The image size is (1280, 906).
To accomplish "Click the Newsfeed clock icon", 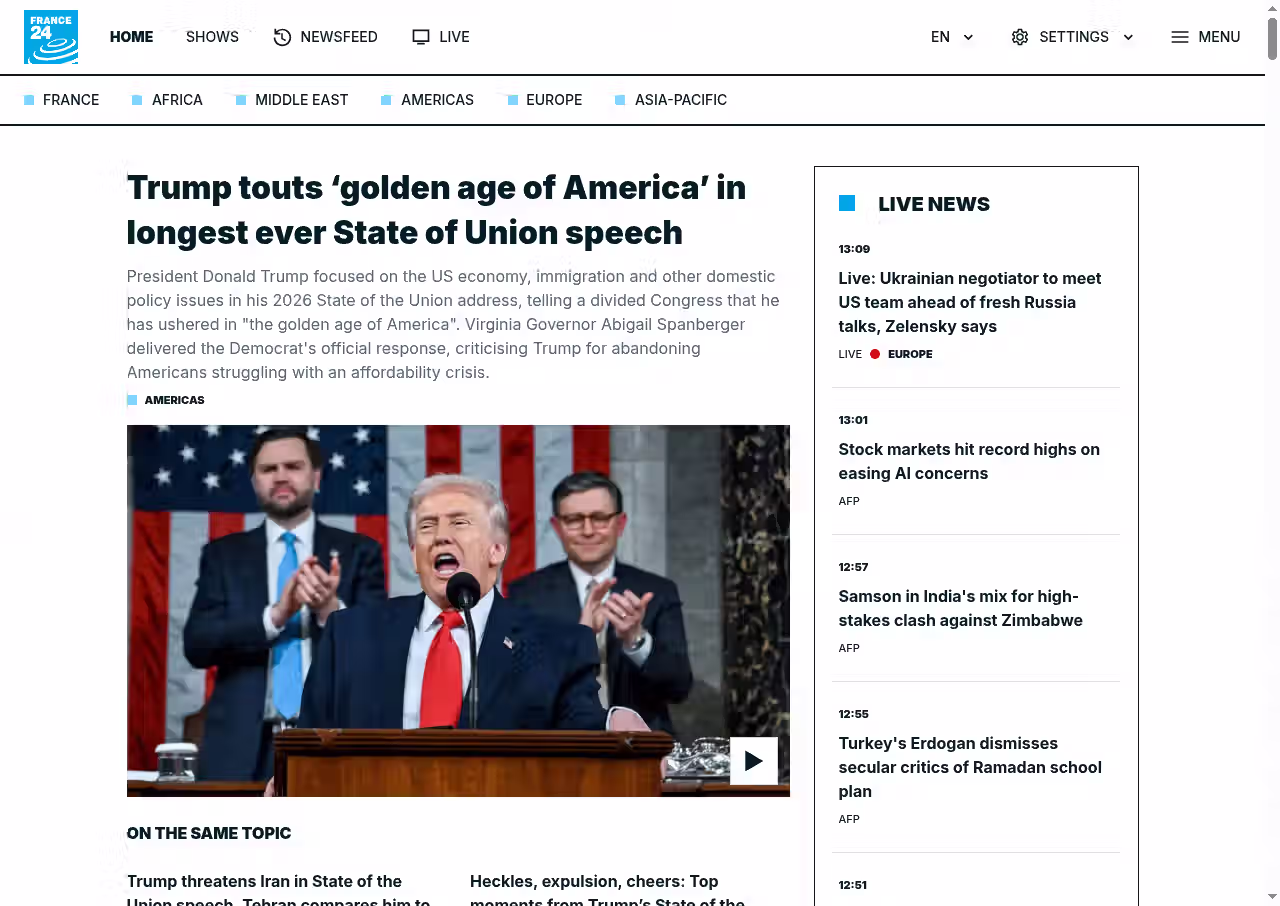I will [x=283, y=37].
